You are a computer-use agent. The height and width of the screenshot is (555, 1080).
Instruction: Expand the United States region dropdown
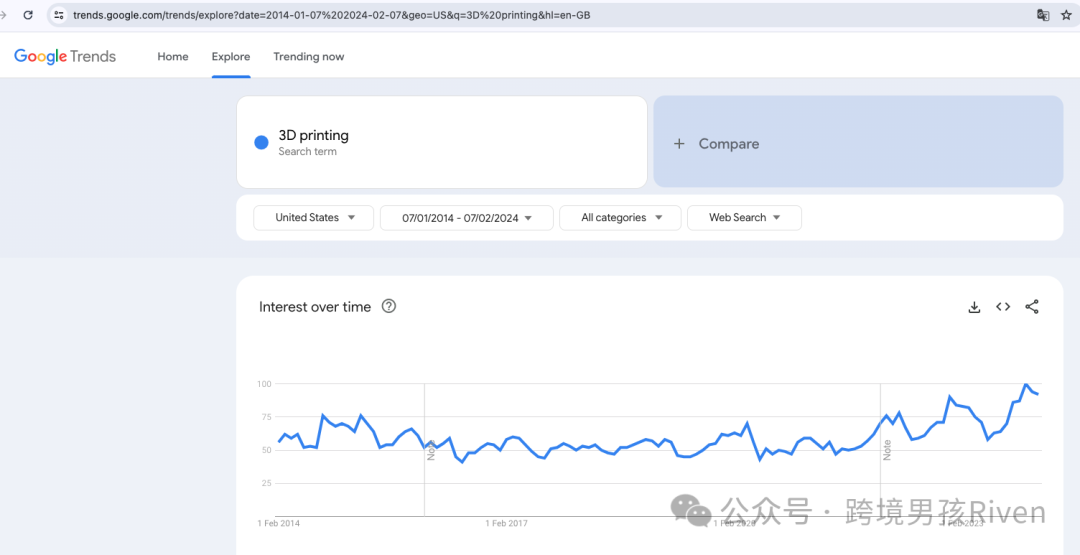click(x=314, y=218)
